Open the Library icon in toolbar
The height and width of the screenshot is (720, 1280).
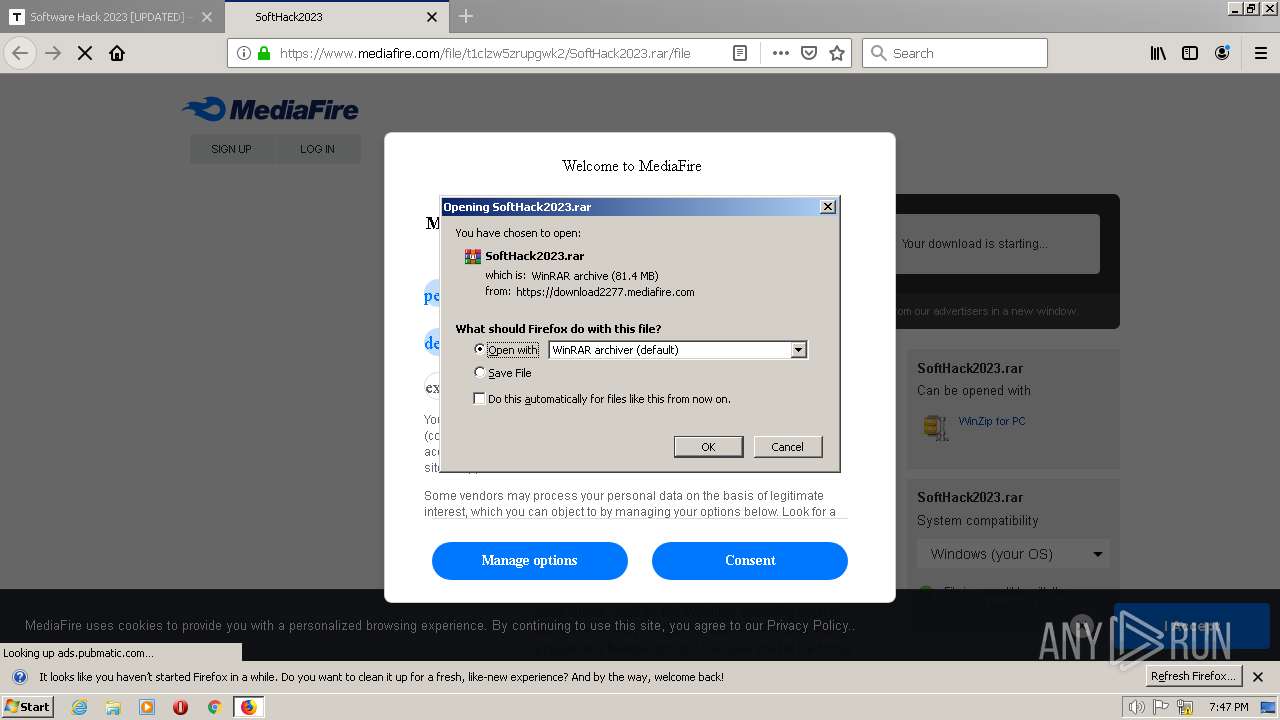1158,53
